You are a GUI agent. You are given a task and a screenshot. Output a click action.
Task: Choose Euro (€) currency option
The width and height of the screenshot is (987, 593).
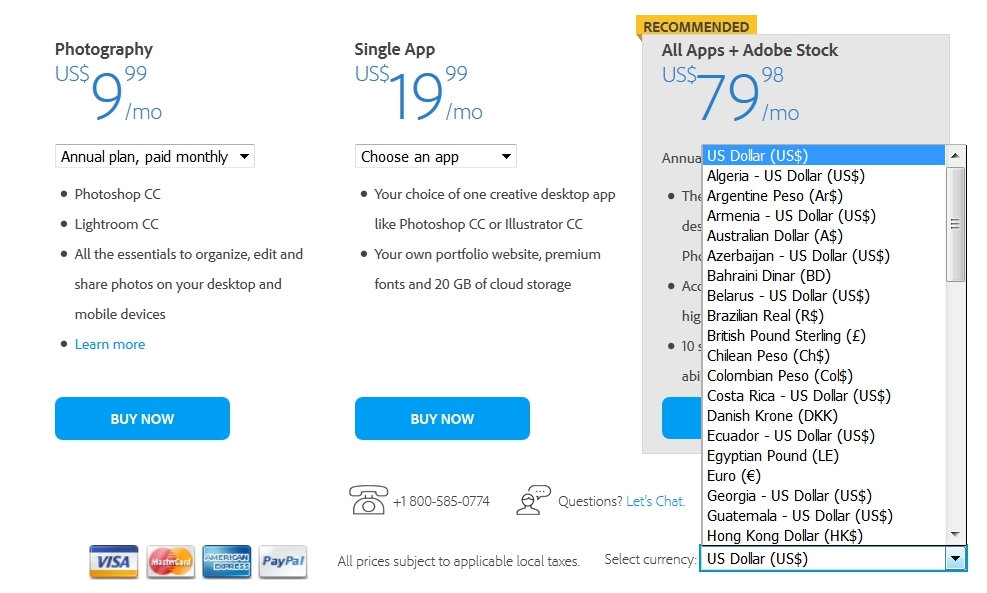[735, 476]
